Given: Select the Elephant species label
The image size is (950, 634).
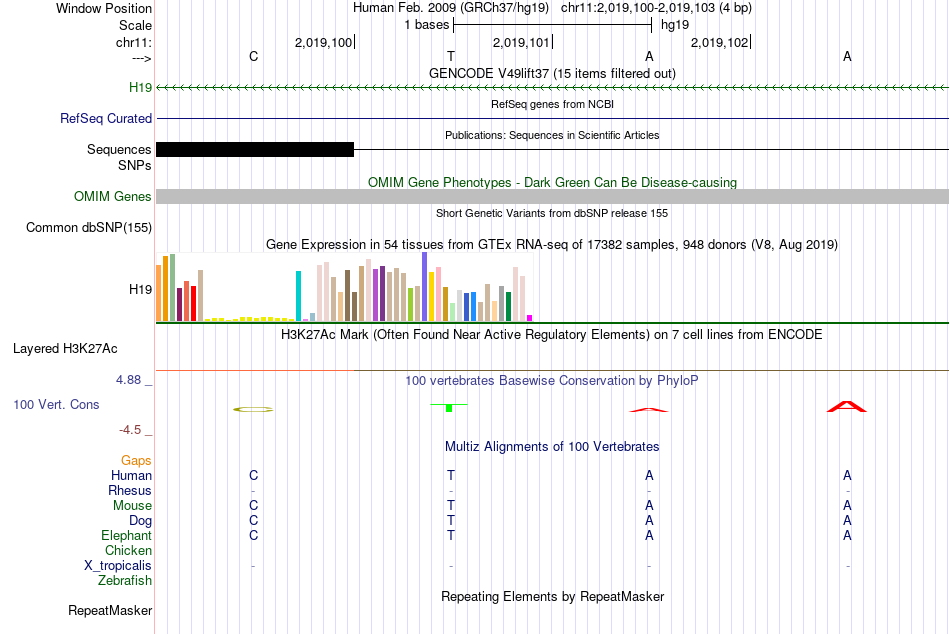Looking at the screenshot, I should tap(127, 535).
